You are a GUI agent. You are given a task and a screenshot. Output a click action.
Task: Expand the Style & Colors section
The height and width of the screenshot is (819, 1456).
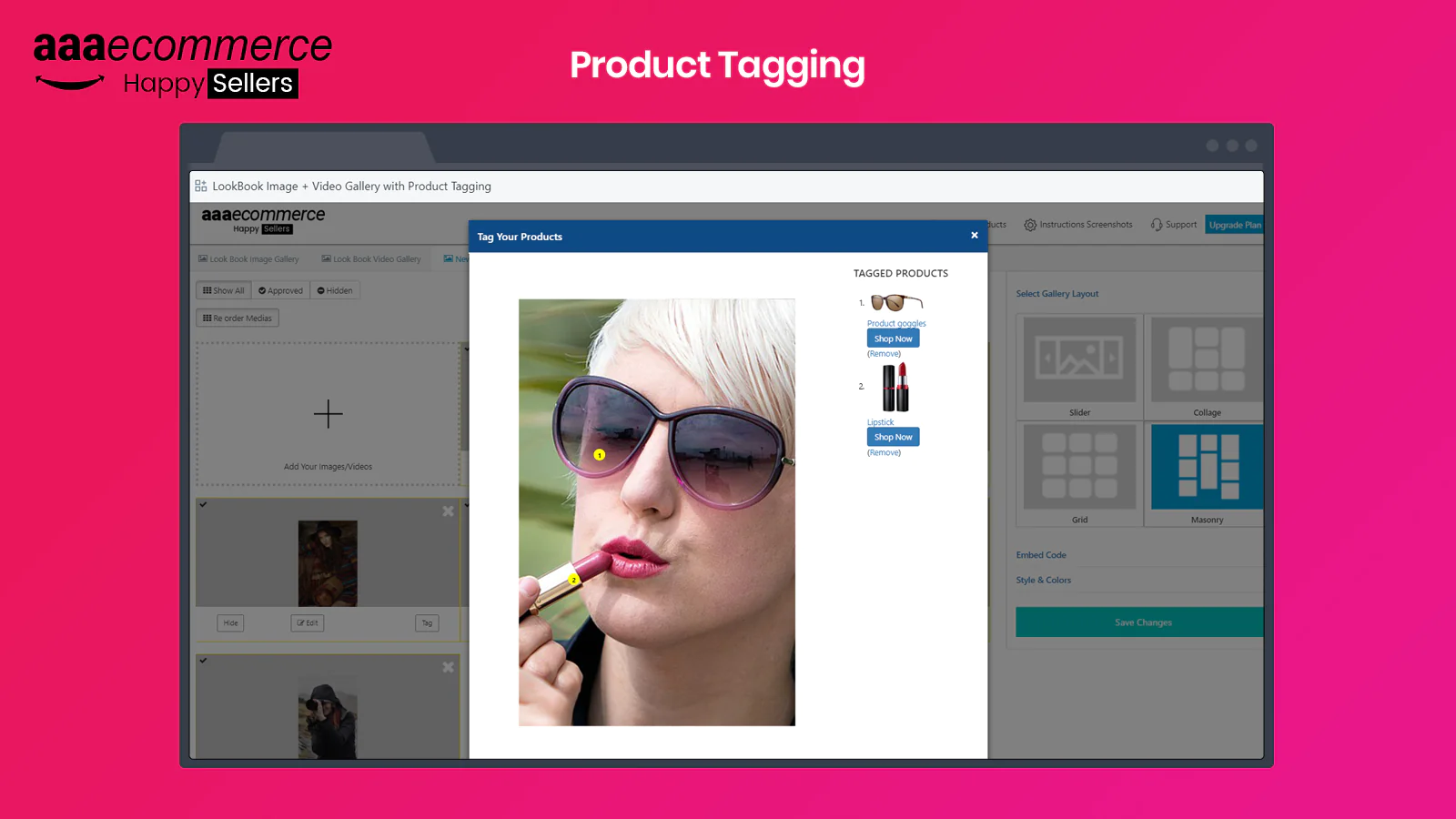[1044, 581]
